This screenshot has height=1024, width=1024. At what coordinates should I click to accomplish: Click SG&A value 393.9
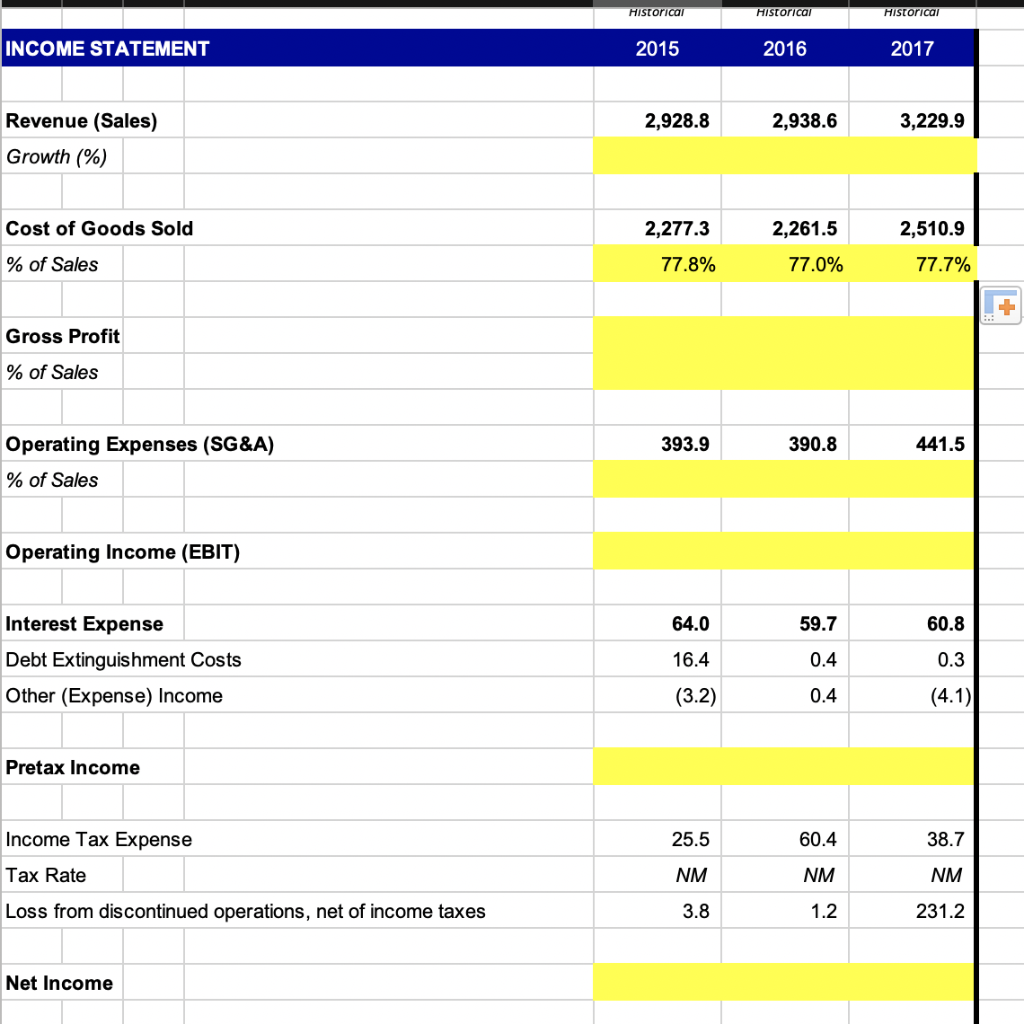tap(685, 444)
